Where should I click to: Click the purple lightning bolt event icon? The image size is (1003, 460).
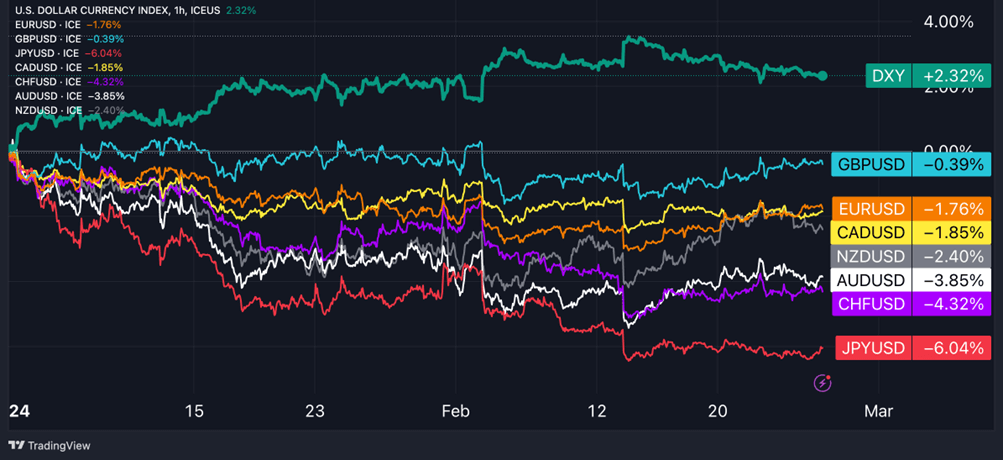pos(823,382)
